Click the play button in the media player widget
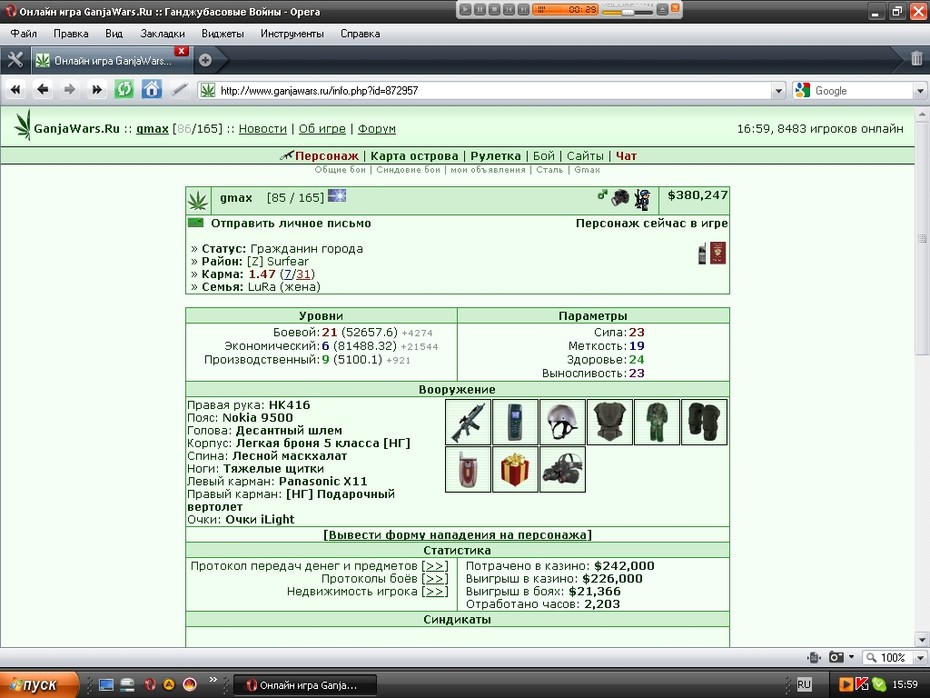Viewport: 930px width, 698px height. (x=465, y=9)
